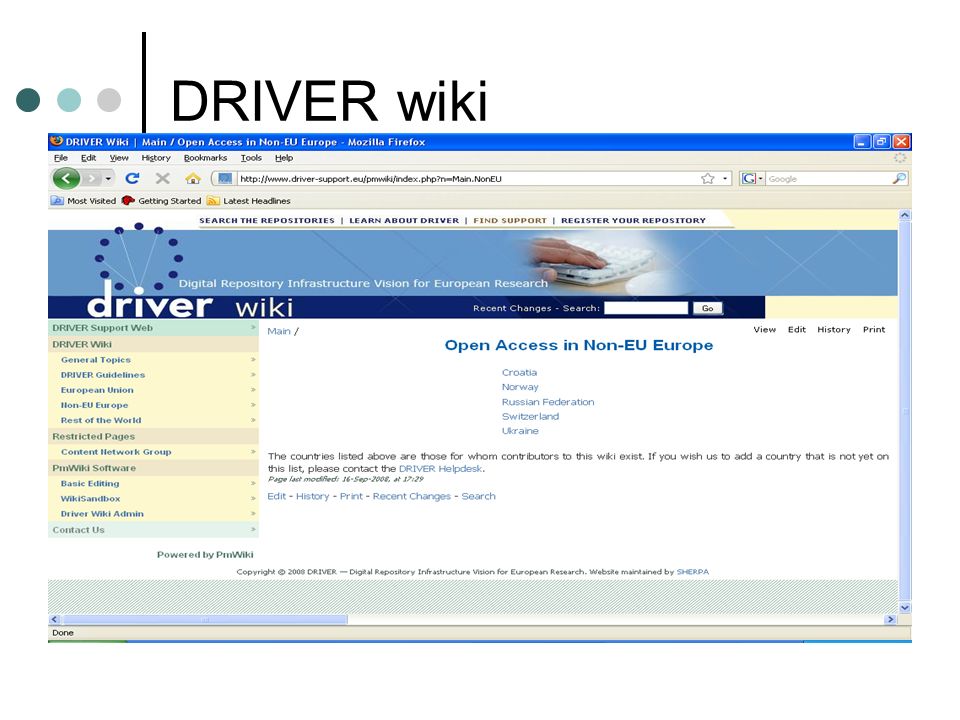Screen dimensions: 960x720
Task: Click the horizontal scrollbar right arrow
Action: click(x=891, y=620)
